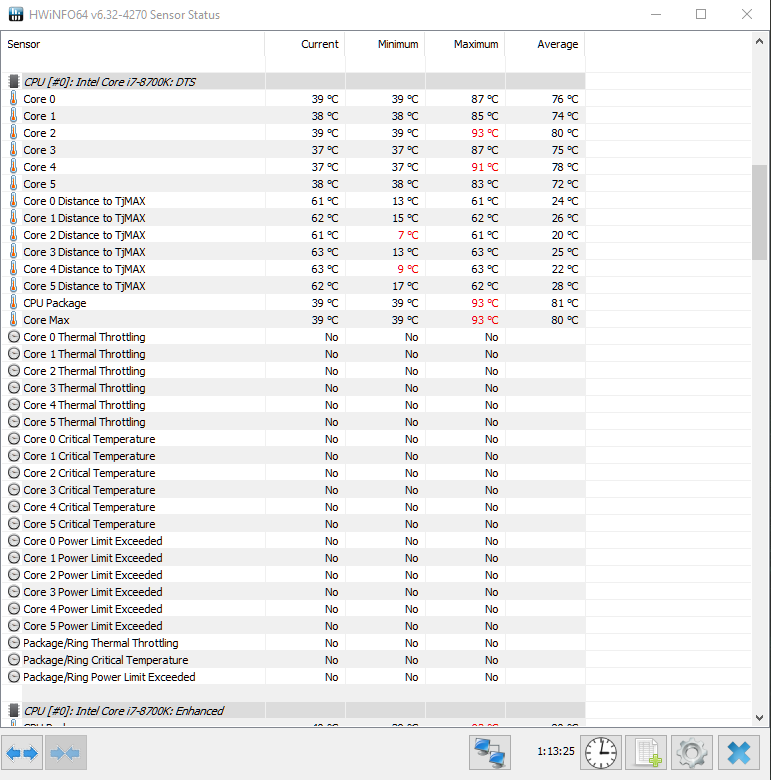Select Core 0 Power Limit Exceeded row

(293, 541)
